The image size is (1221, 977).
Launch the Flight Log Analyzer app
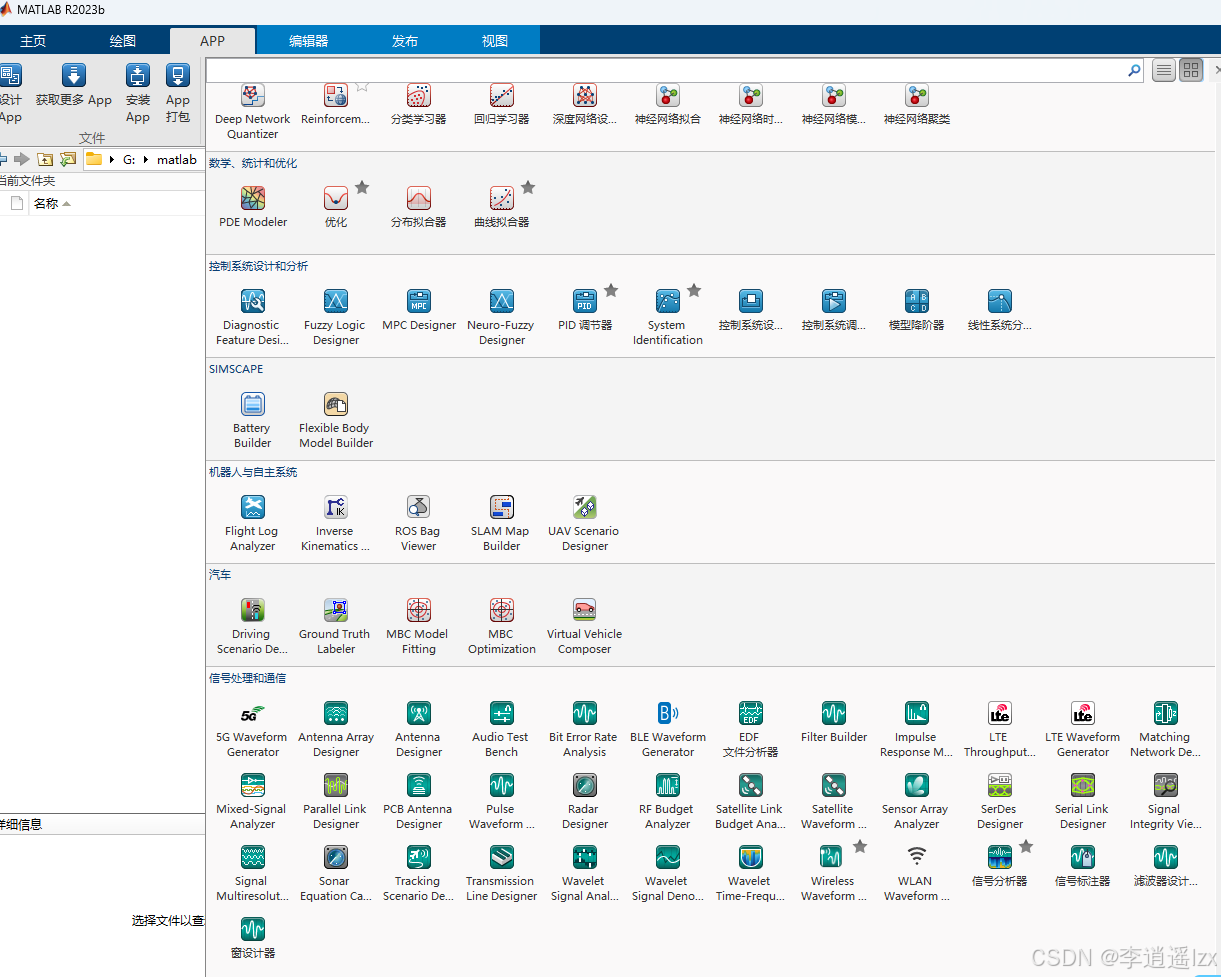253,523
